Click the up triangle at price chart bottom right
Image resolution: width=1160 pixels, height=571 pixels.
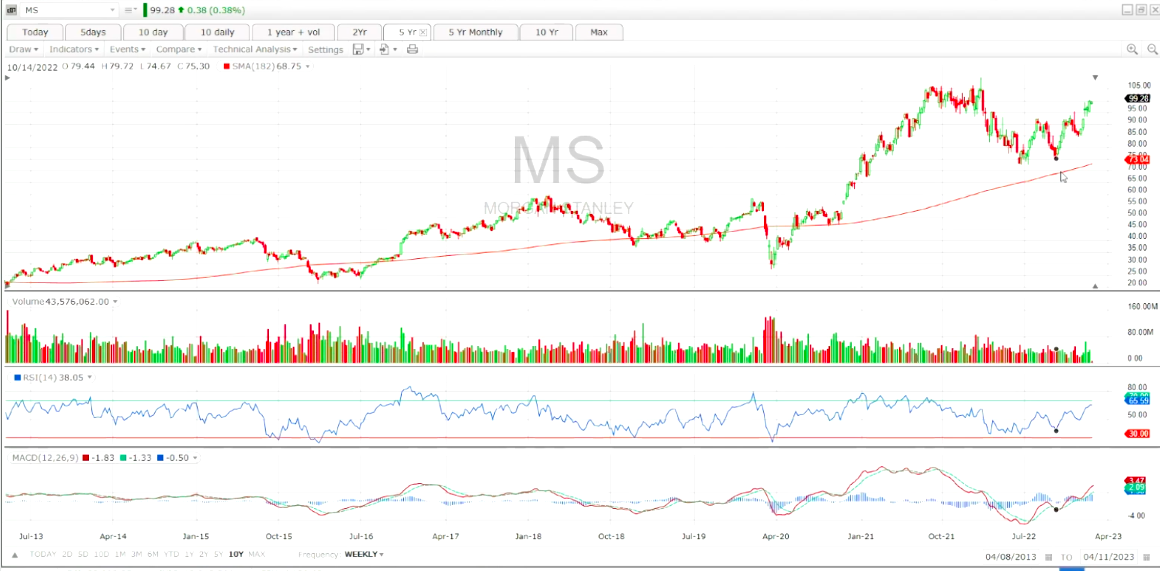1096,286
